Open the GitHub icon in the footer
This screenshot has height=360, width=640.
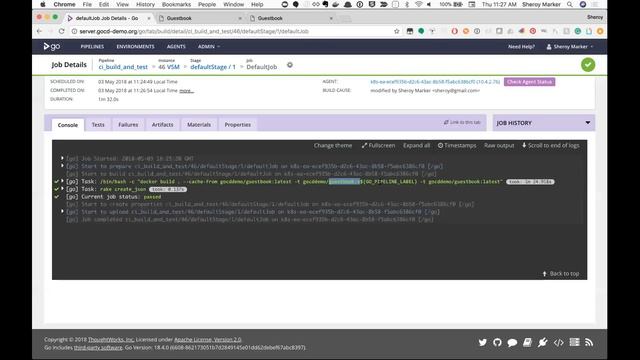click(x=497, y=342)
